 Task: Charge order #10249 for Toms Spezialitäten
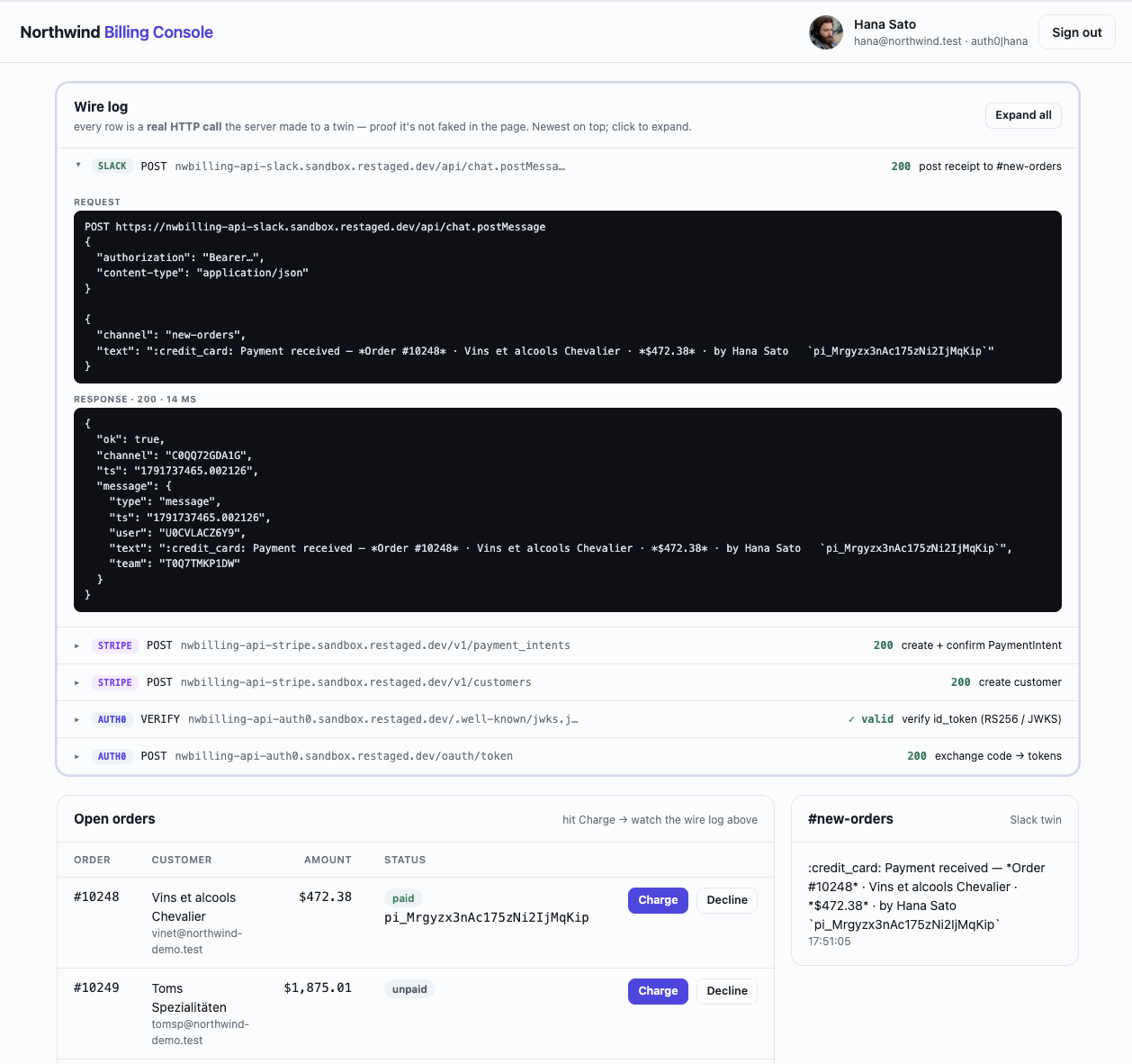tap(658, 991)
